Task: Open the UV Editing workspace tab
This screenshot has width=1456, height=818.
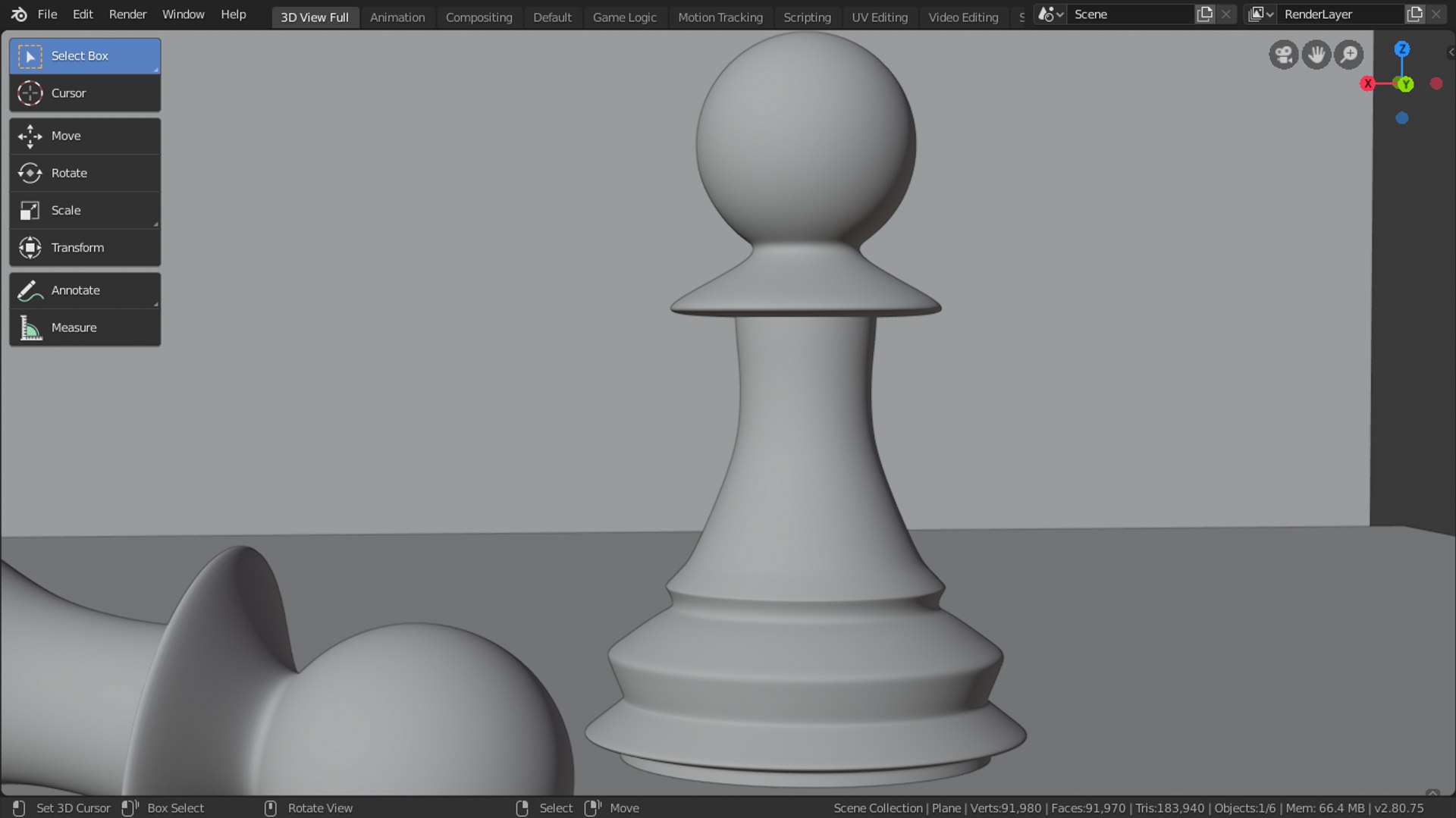Action: coord(879,17)
